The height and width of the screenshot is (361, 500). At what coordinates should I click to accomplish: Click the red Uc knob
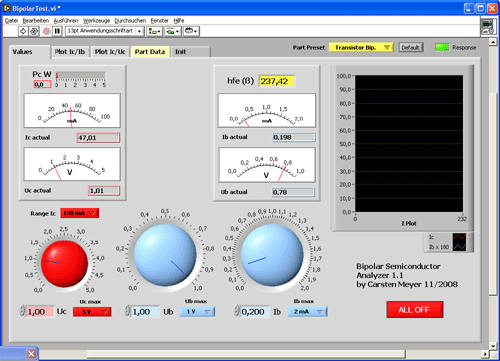[64, 263]
